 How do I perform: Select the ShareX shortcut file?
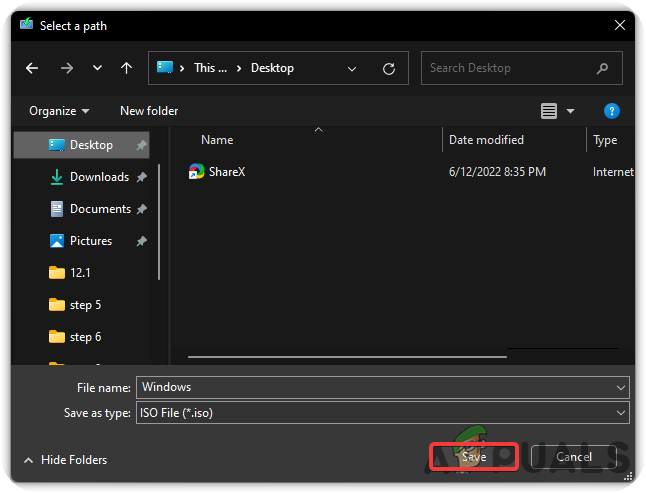227,172
